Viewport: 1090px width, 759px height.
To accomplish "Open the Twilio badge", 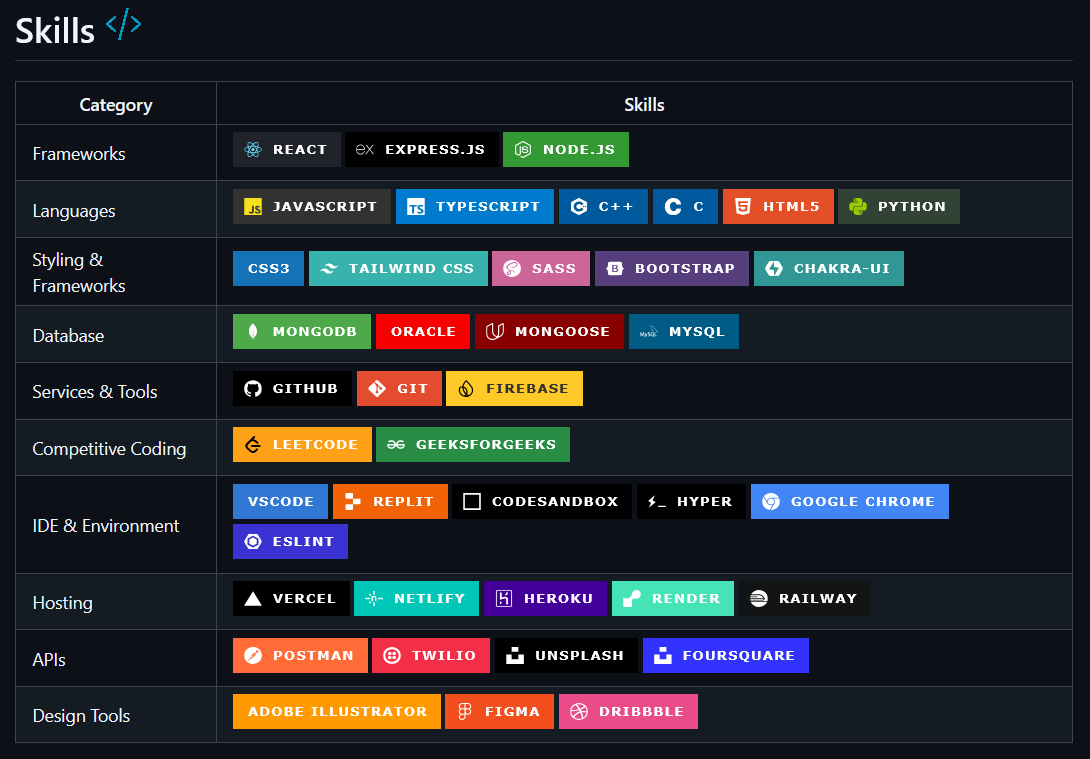I will [x=431, y=655].
